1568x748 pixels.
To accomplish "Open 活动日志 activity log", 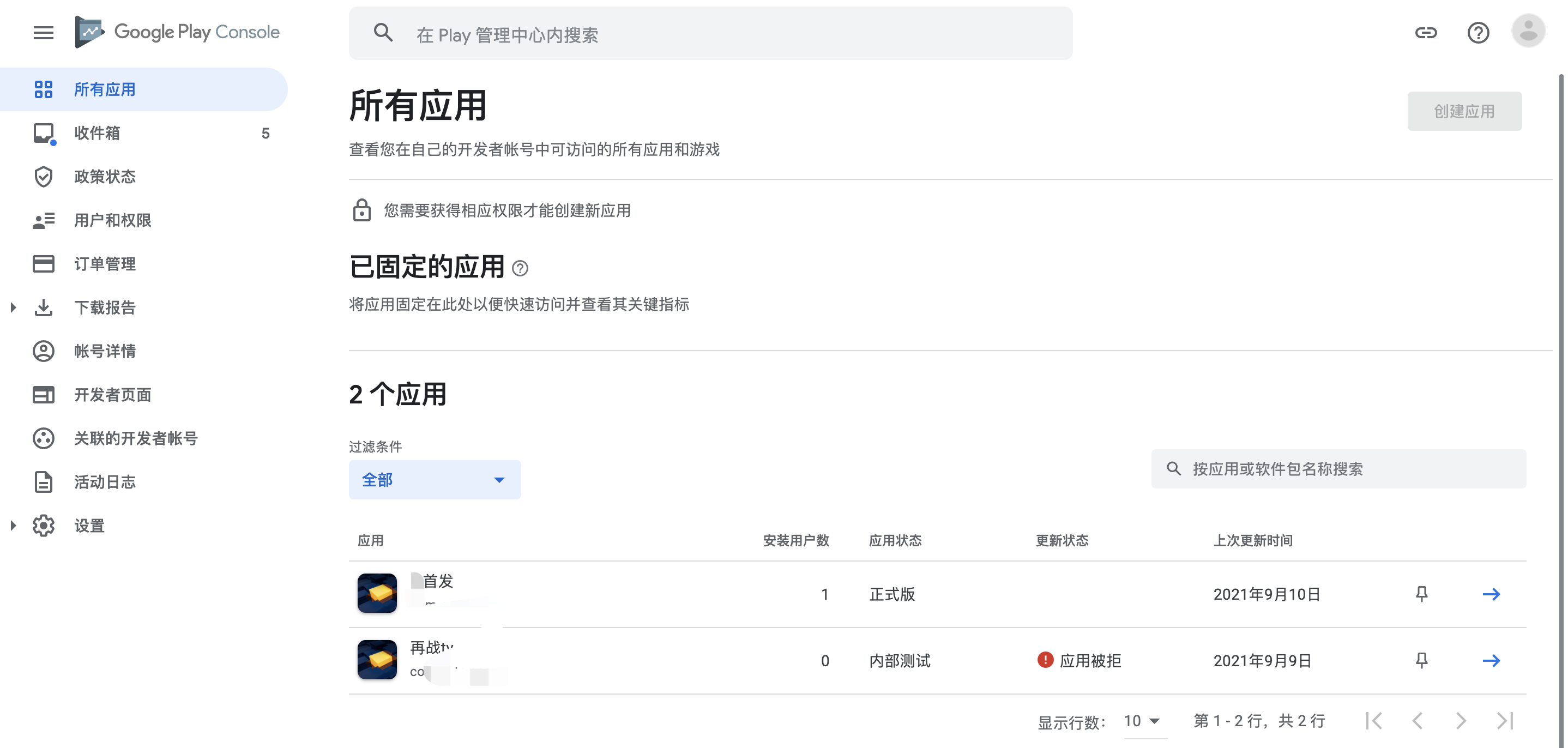I will pos(105,481).
